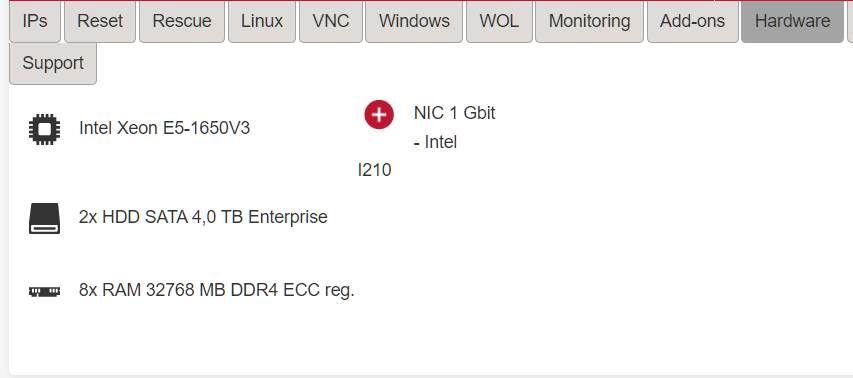This screenshot has height=378, width=853.
Task: Click the NIC 1 Gbit text
Action: tap(454, 113)
